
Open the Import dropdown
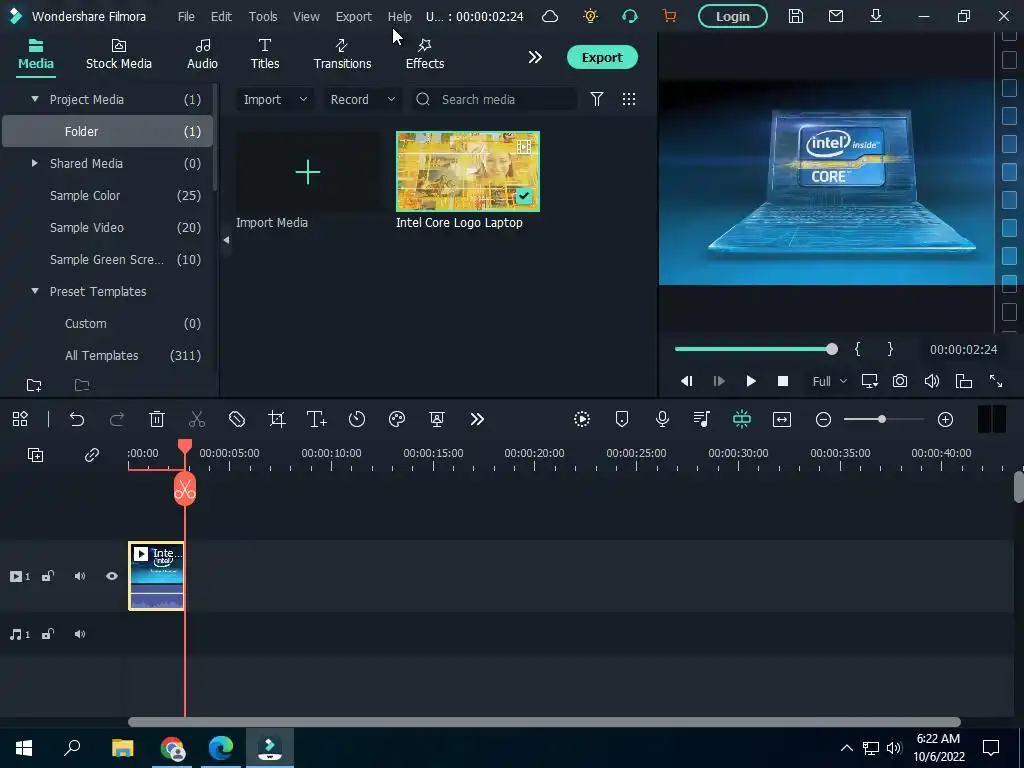(275, 99)
